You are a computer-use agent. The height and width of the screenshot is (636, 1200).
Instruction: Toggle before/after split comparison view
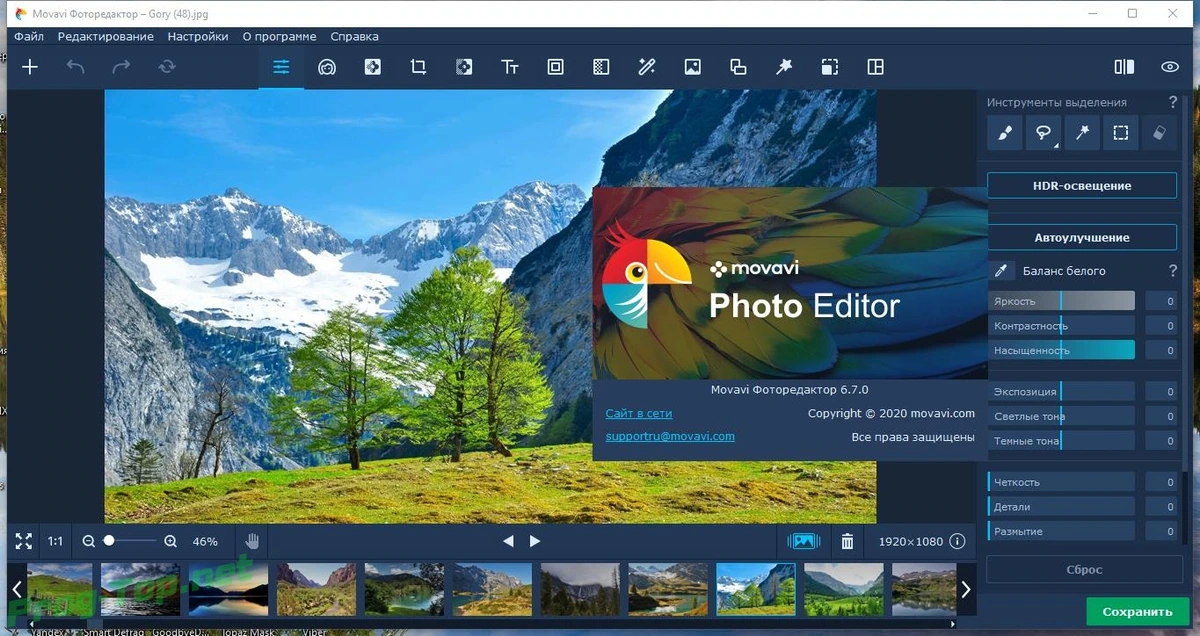coord(1124,67)
